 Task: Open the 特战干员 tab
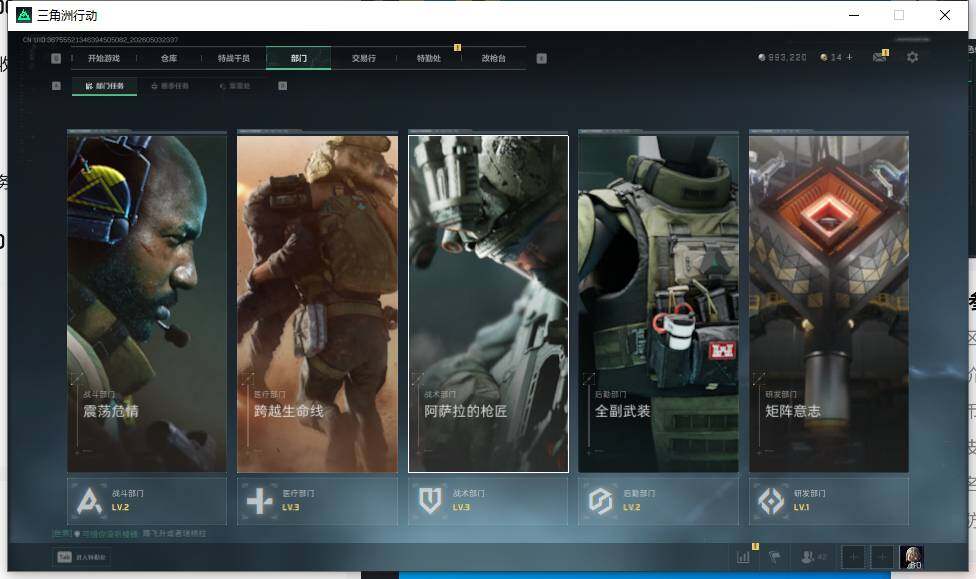(233, 58)
